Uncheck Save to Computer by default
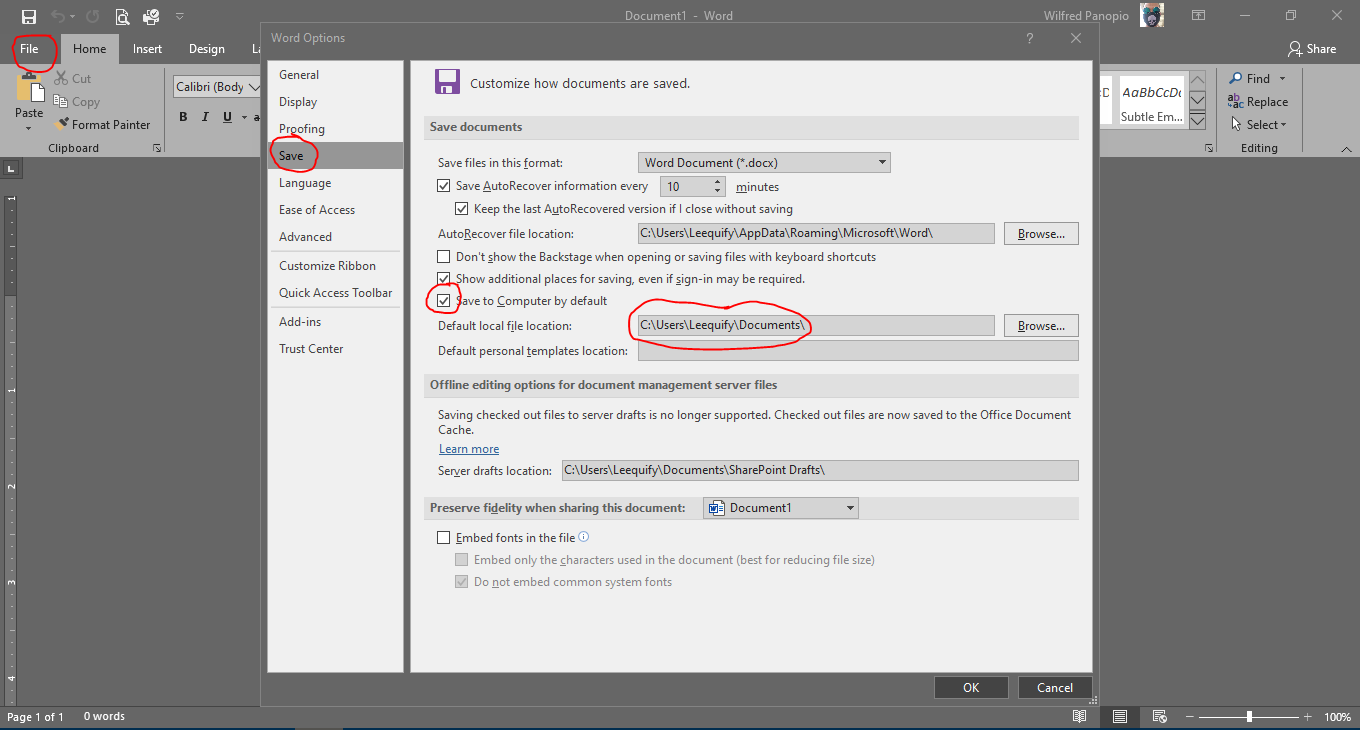Viewport: 1360px width, 730px height. click(x=444, y=301)
